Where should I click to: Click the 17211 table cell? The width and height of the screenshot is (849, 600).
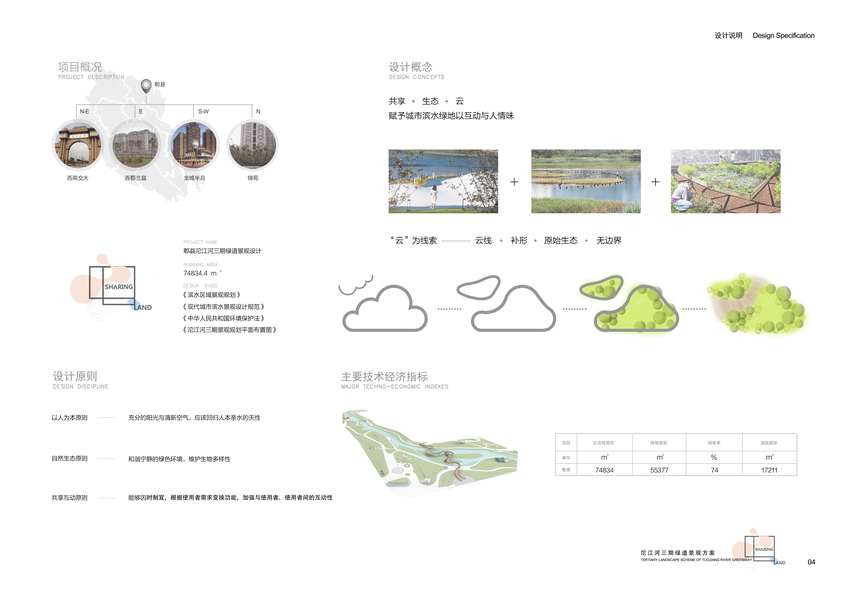click(769, 470)
